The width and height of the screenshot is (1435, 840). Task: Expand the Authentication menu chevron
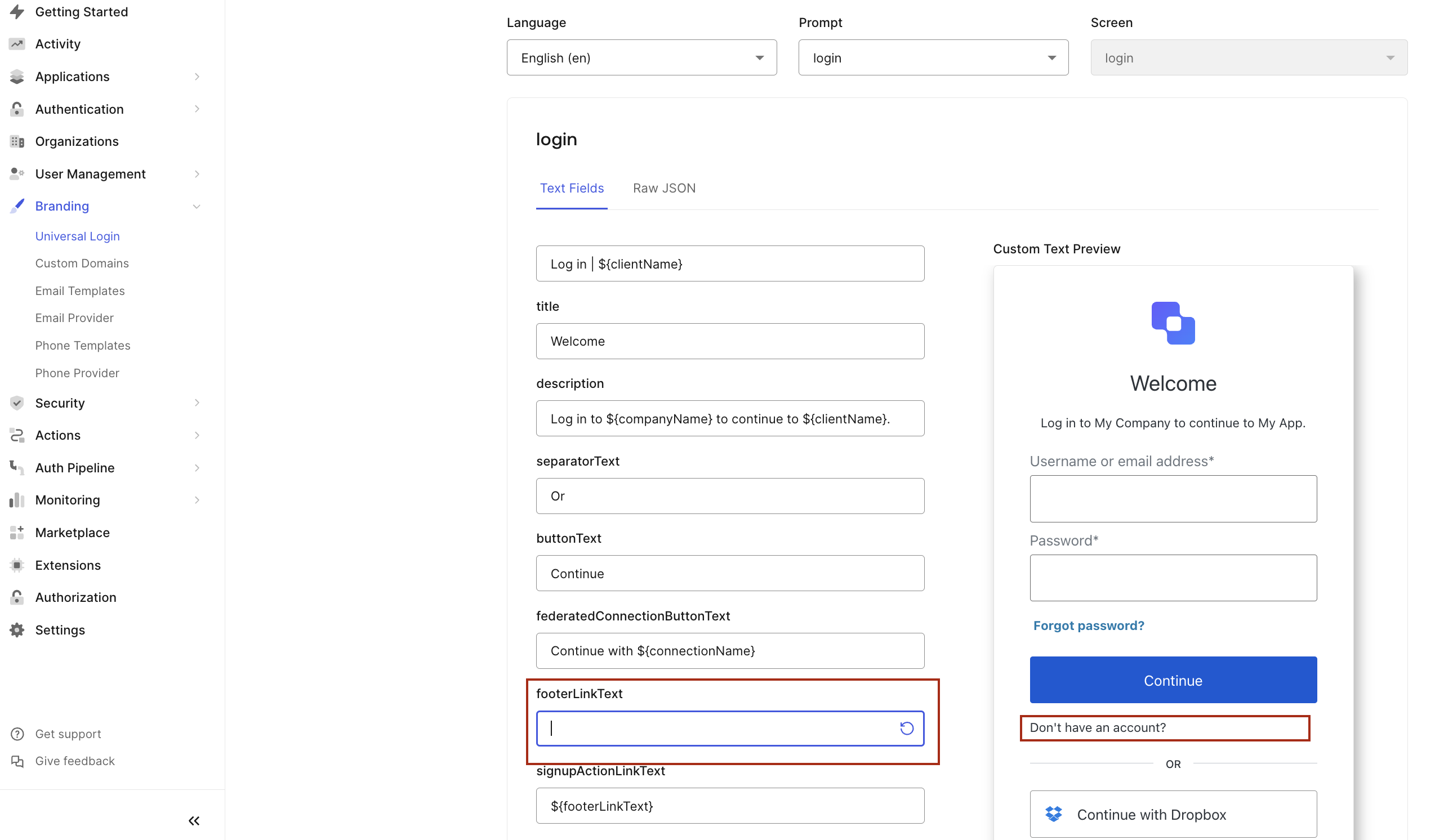(x=197, y=109)
